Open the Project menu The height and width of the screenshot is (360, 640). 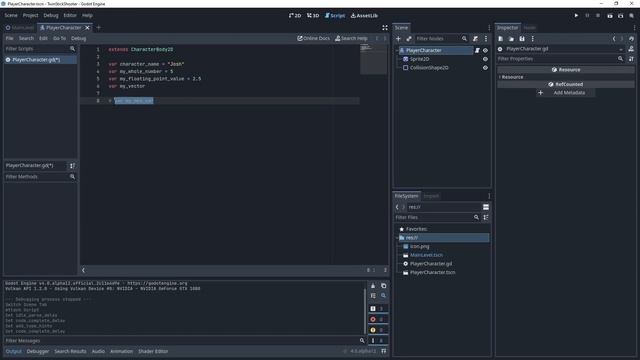point(30,16)
